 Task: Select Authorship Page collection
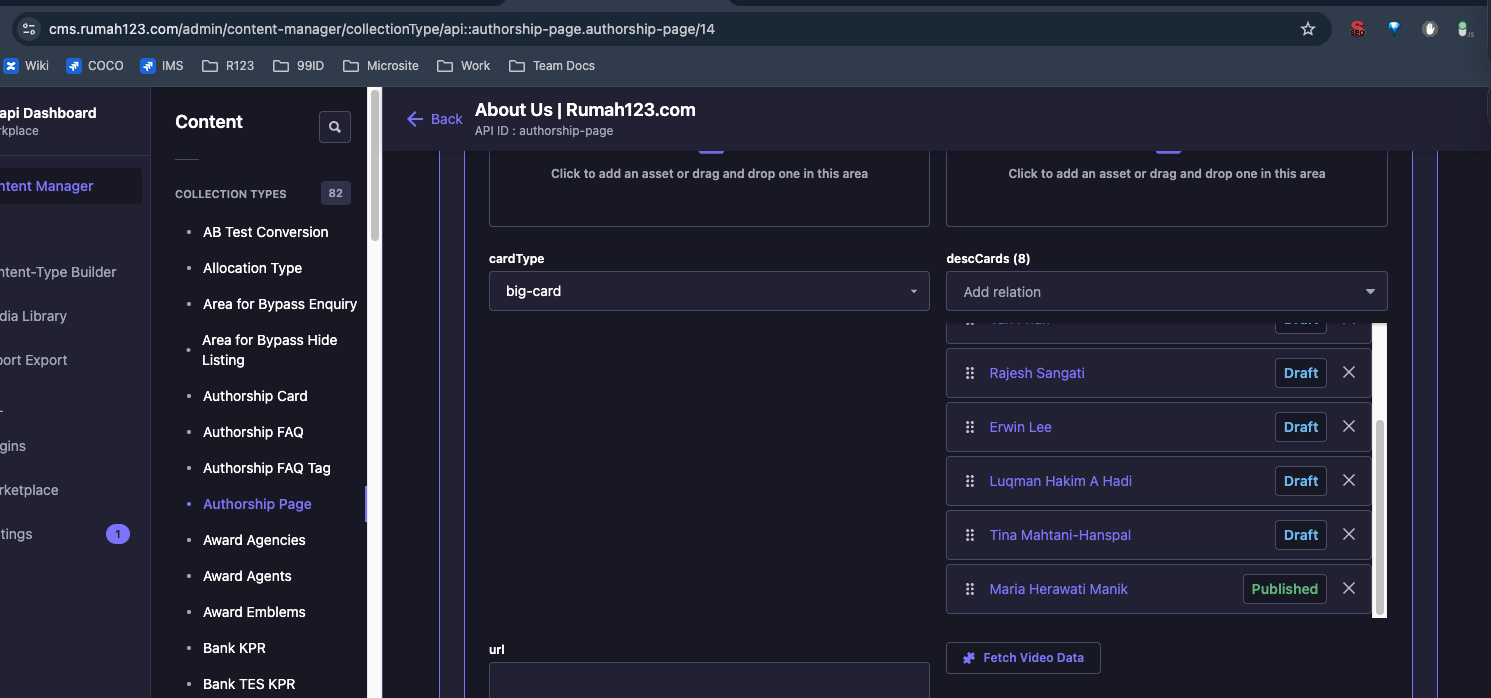(257, 504)
